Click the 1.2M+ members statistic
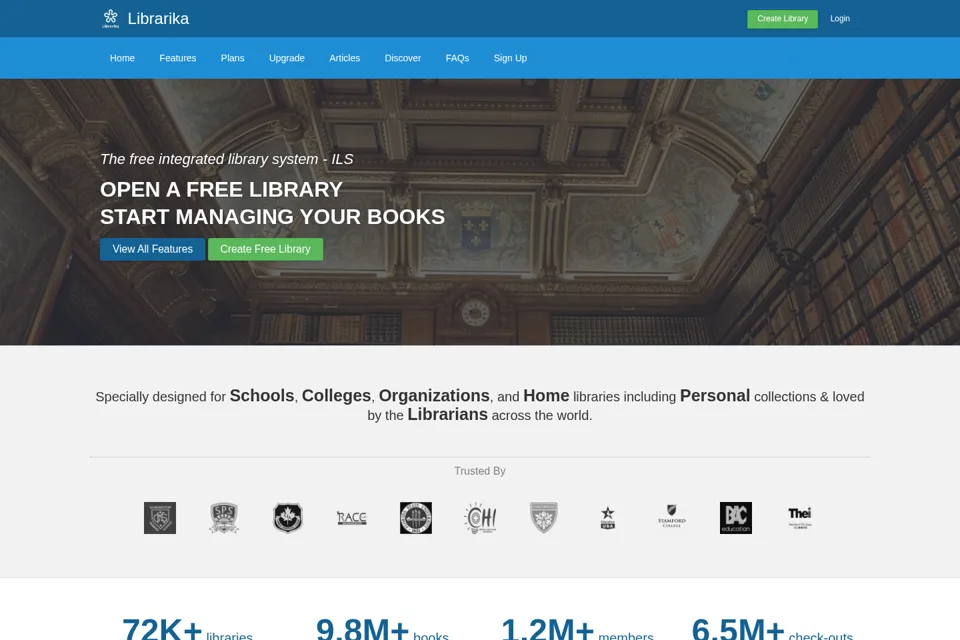This screenshot has width=960, height=640. (577, 630)
